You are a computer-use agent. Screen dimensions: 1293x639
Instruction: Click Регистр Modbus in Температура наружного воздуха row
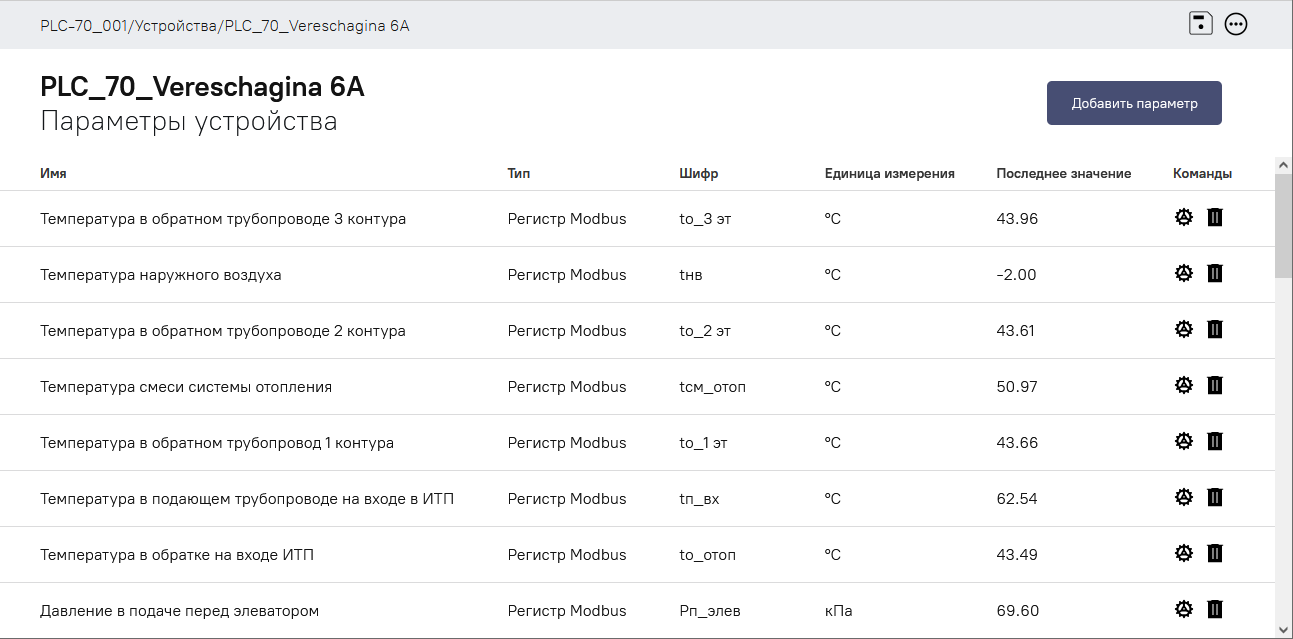tap(567, 274)
